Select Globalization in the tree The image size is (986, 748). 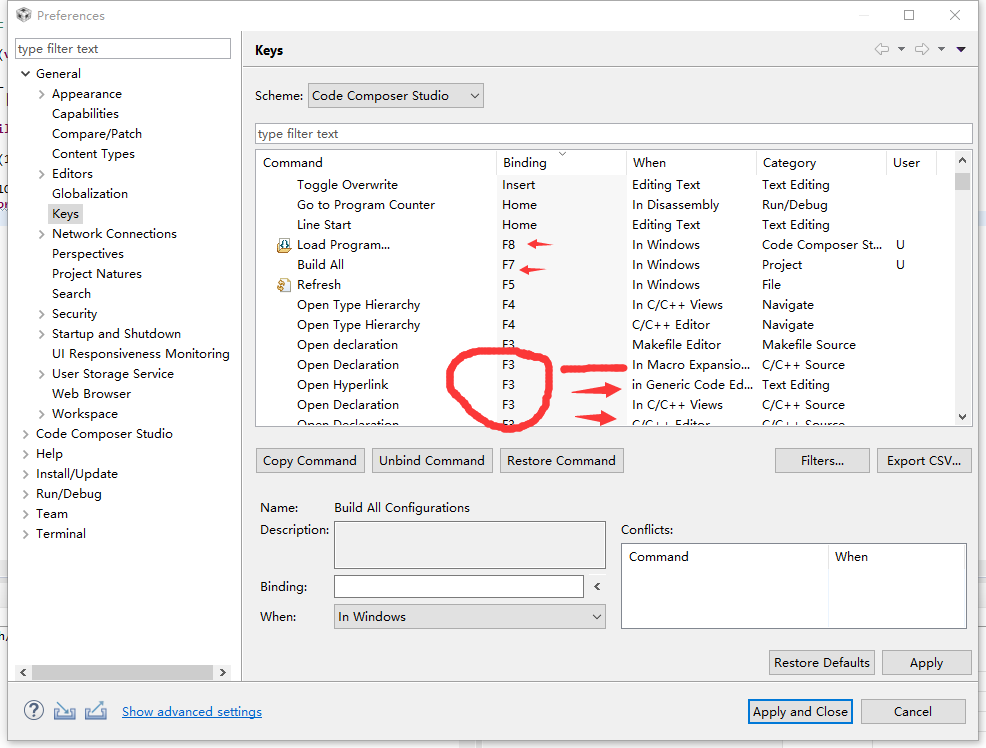click(90, 194)
